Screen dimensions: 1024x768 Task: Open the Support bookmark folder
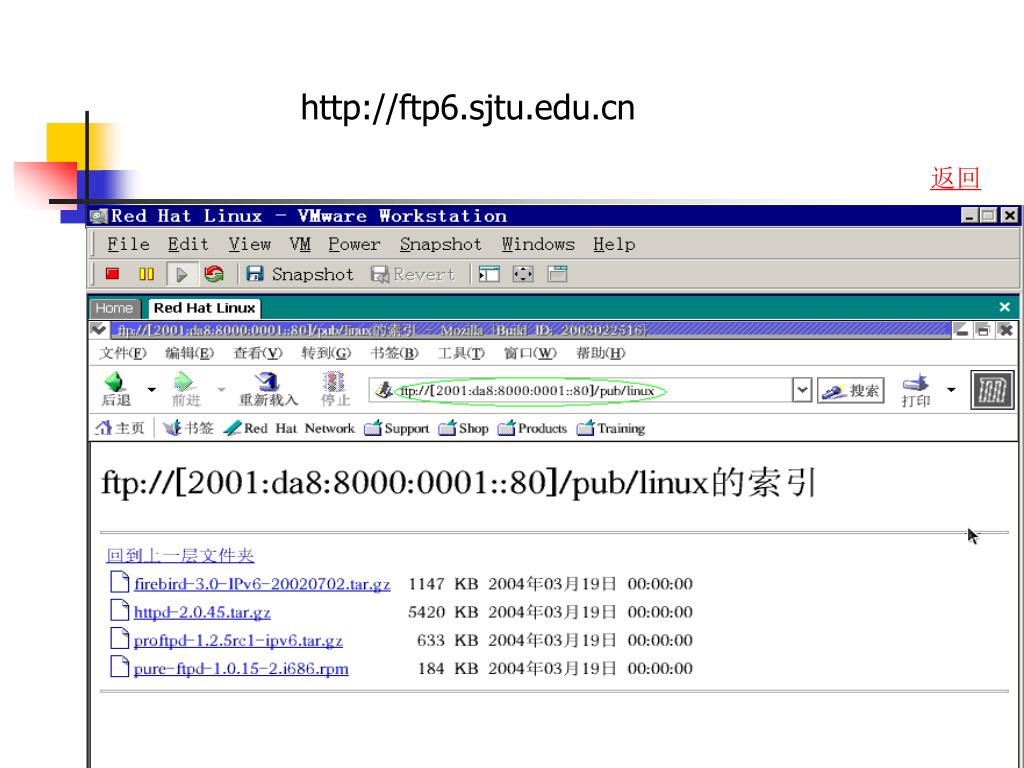tap(397, 428)
